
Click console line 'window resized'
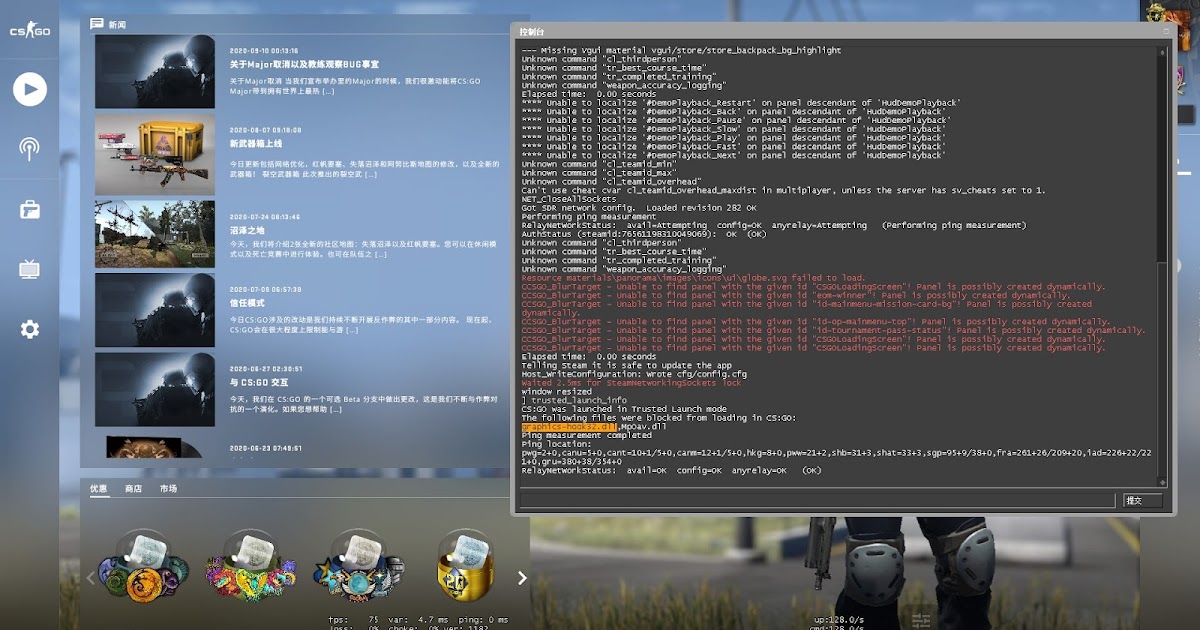[556, 392]
